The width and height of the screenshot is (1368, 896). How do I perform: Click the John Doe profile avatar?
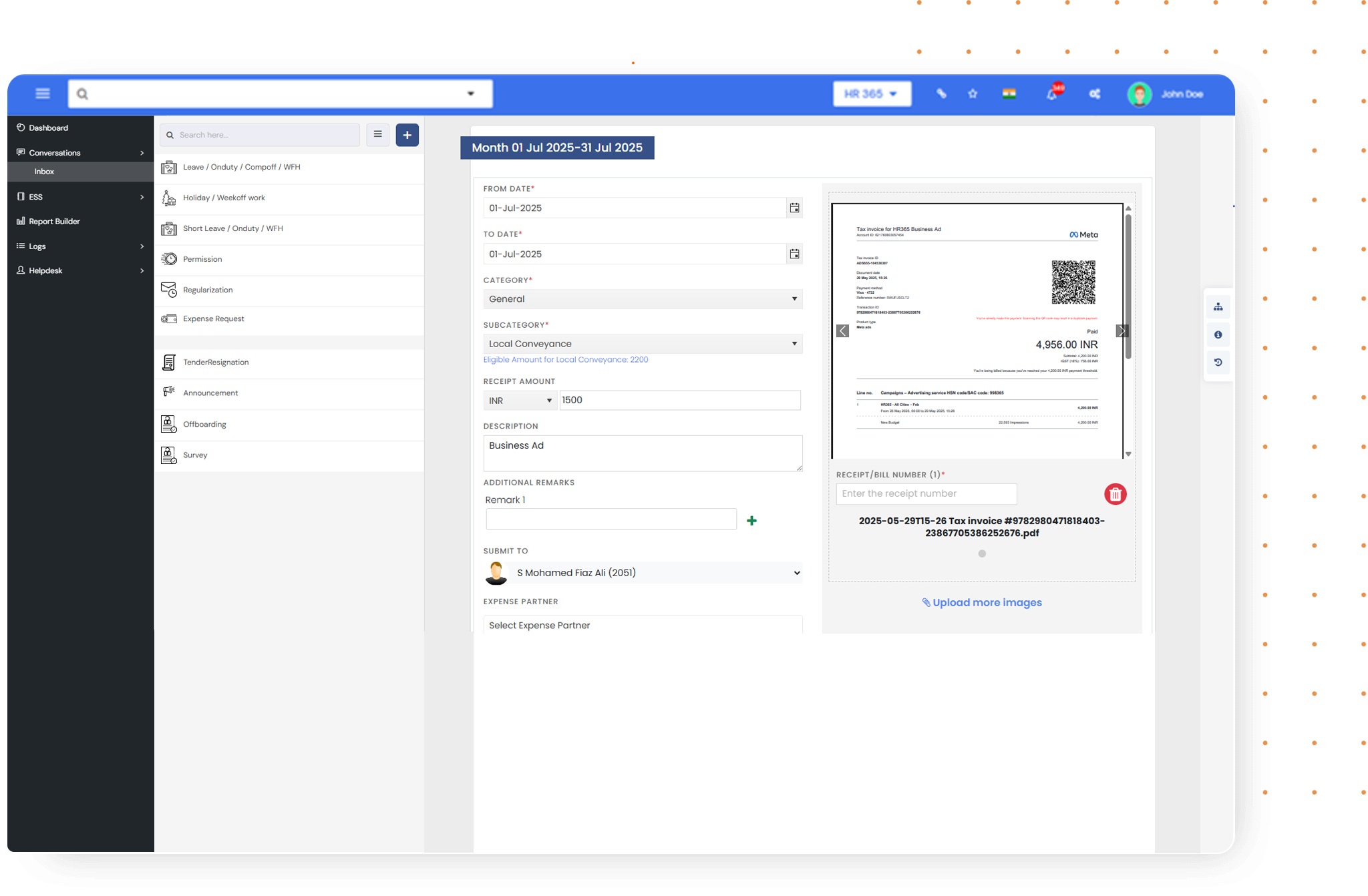pyautogui.click(x=1140, y=94)
